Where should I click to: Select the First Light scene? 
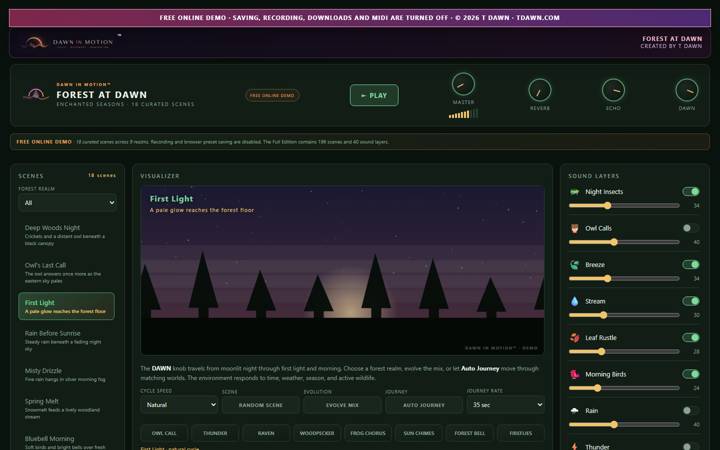(x=67, y=306)
